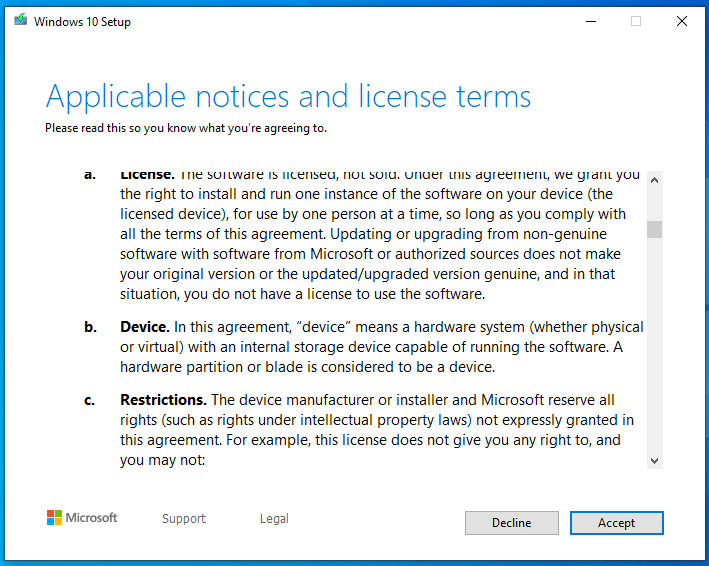Viewport: 709px width, 566px height.
Task: Click the Microsoft logo
Action: tap(82, 518)
